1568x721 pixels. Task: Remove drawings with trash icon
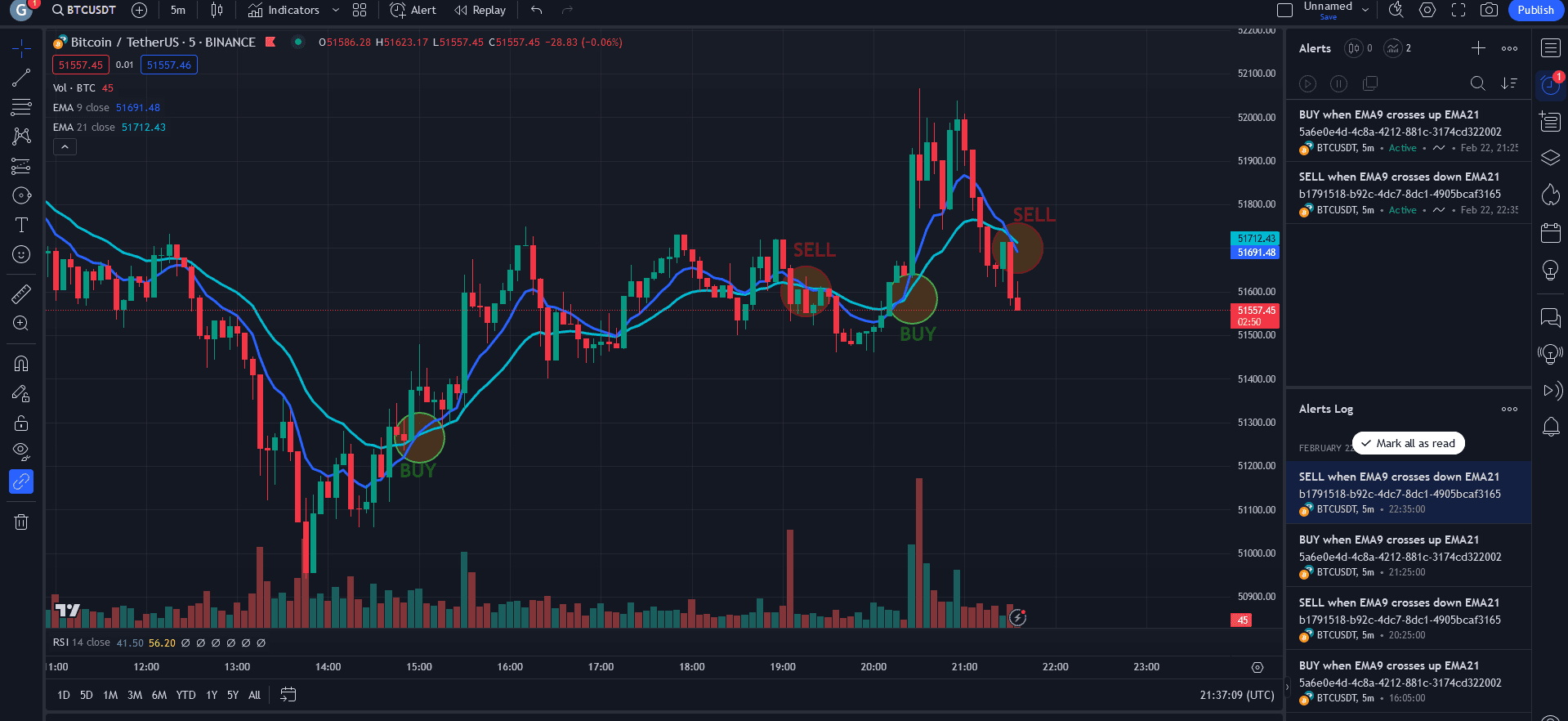[21, 522]
